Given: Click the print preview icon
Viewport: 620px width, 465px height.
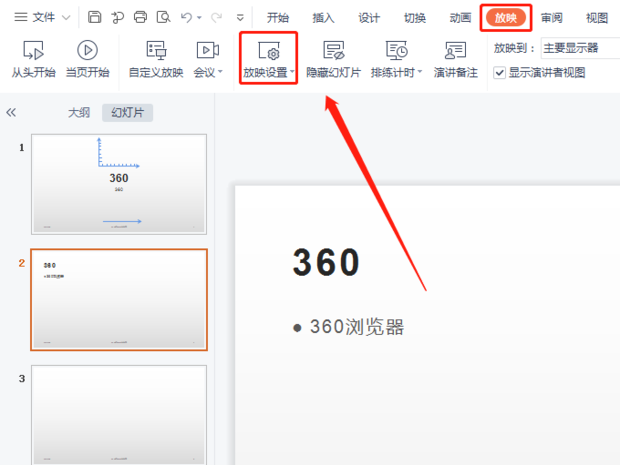Looking at the screenshot, I should tap(163, 17).
